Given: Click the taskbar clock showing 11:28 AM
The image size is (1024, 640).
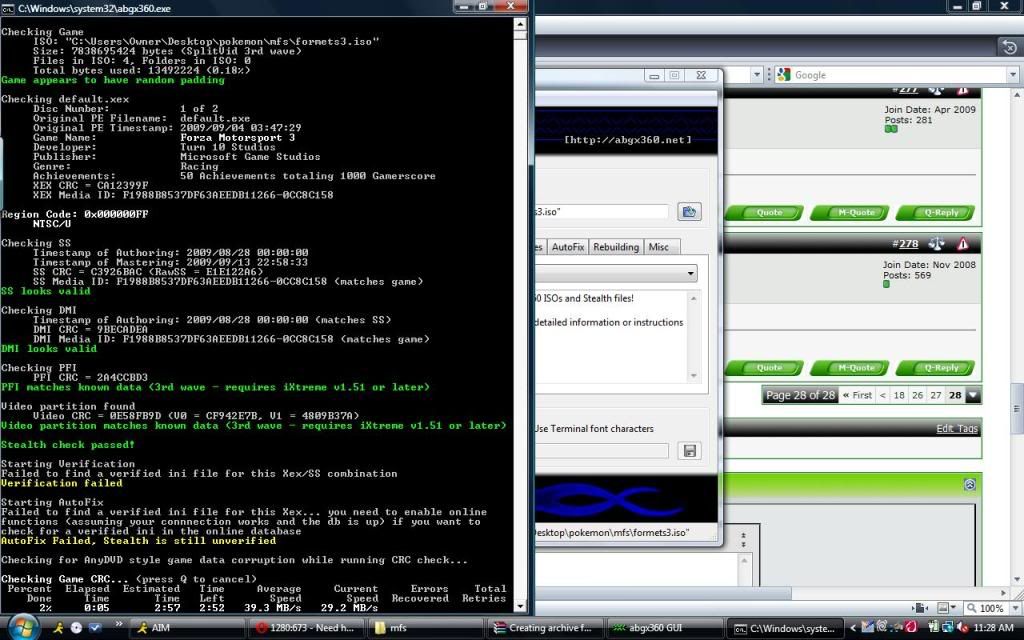Looking at the screenshot, I should coord(993,628).
